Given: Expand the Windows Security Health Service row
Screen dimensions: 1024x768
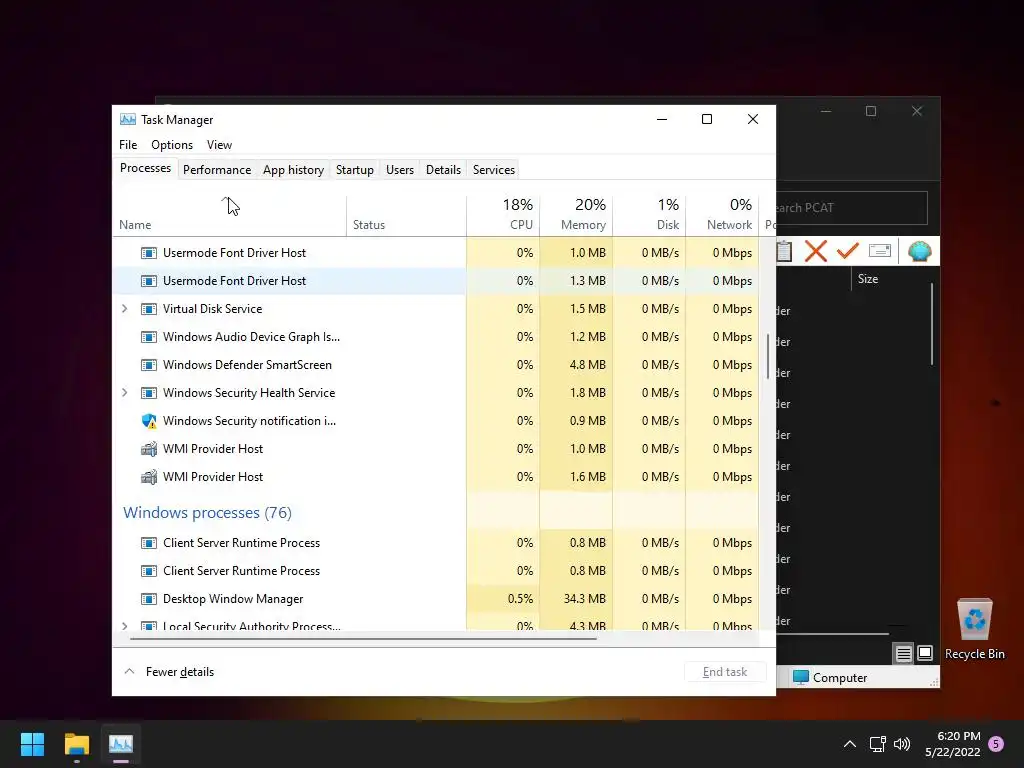Looking at the screenshot, I should click(x=125, y=392).
